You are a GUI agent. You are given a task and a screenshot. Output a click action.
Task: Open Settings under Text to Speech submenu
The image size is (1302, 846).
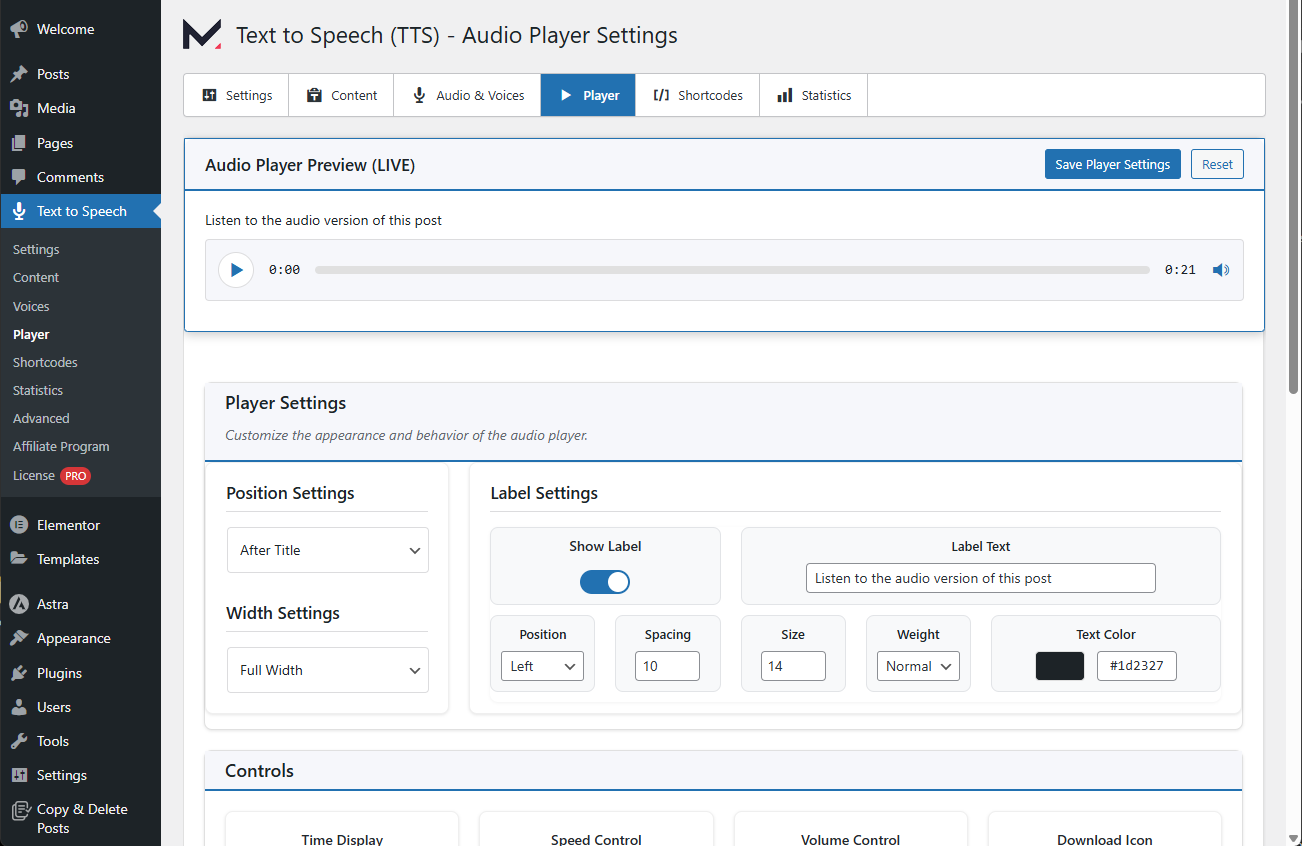pos(36,249)
